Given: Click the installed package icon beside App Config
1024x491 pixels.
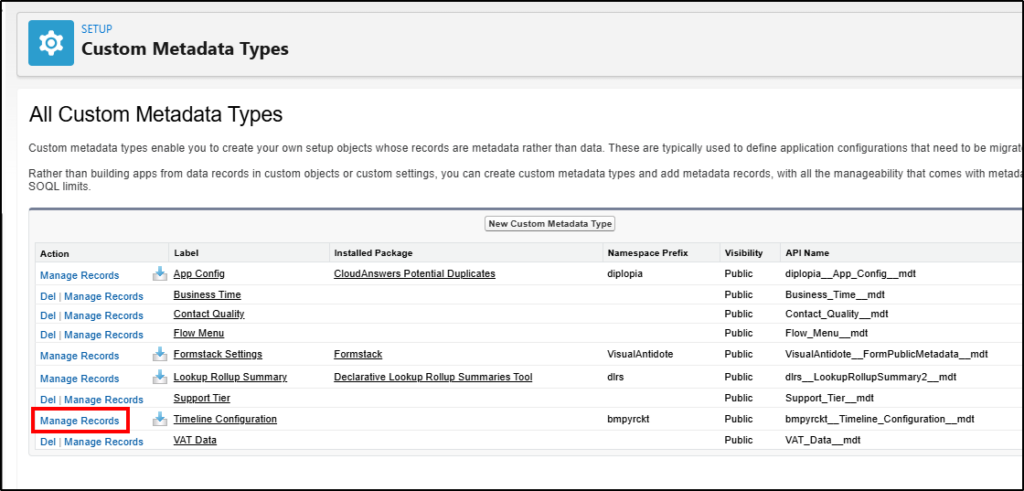Looking at the screenshot, I should click(x=160, y=274).
